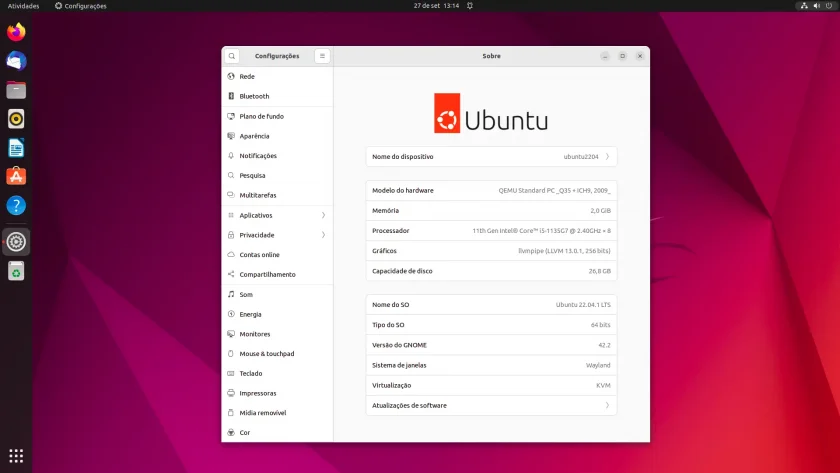Screen dimensions: 840x473
Task: Click the search icon in Configurações header
Action: pos(231,56)
